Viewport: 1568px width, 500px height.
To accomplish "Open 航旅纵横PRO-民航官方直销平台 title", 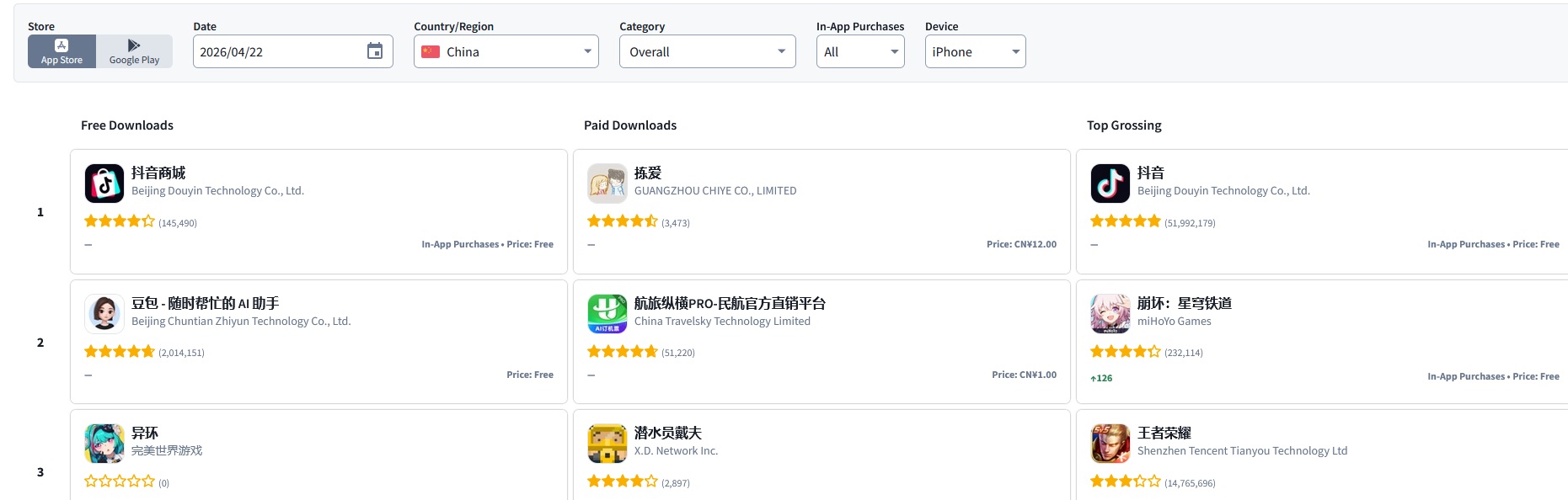I will 730,303.
